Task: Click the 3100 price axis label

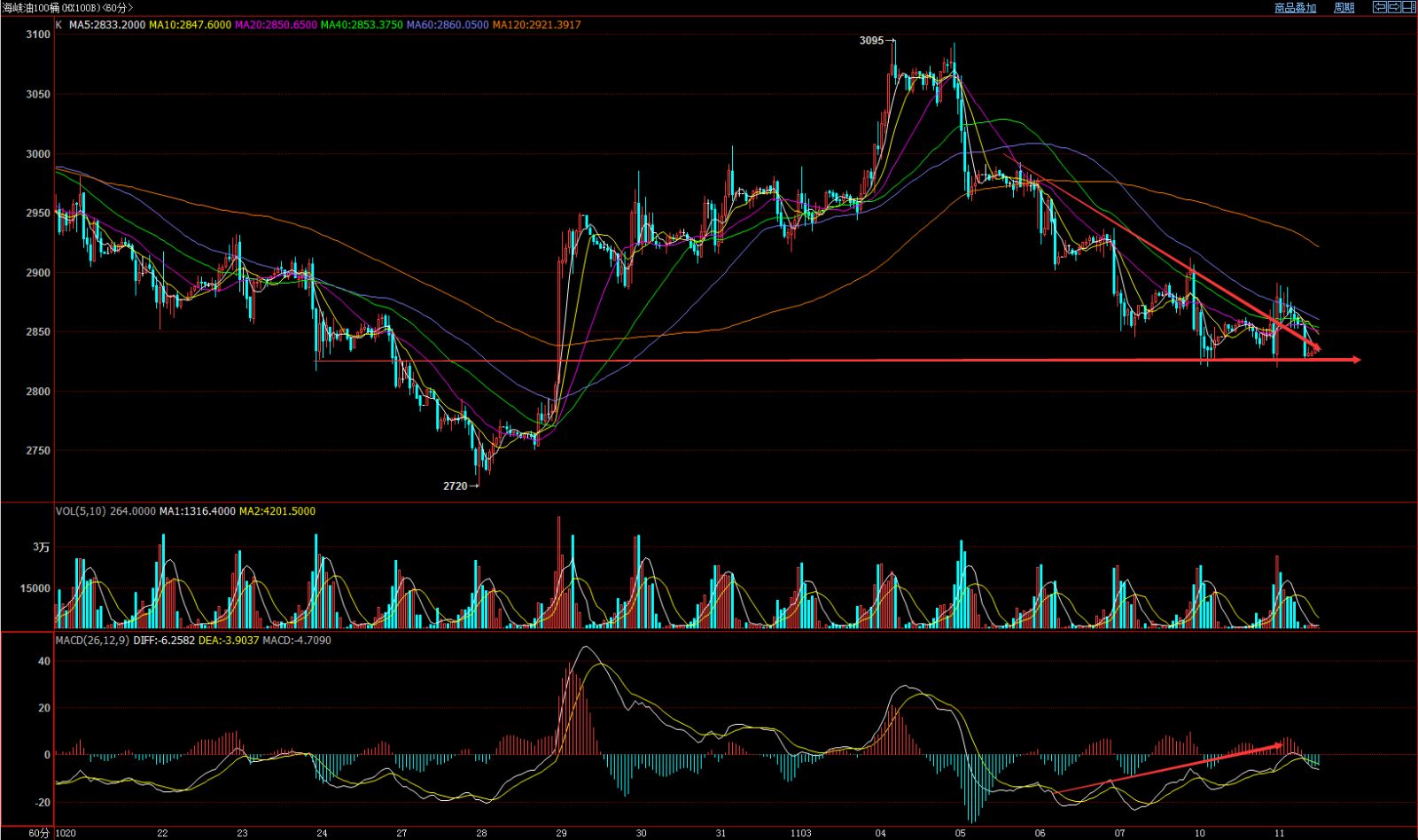Action: click(38, 35)
